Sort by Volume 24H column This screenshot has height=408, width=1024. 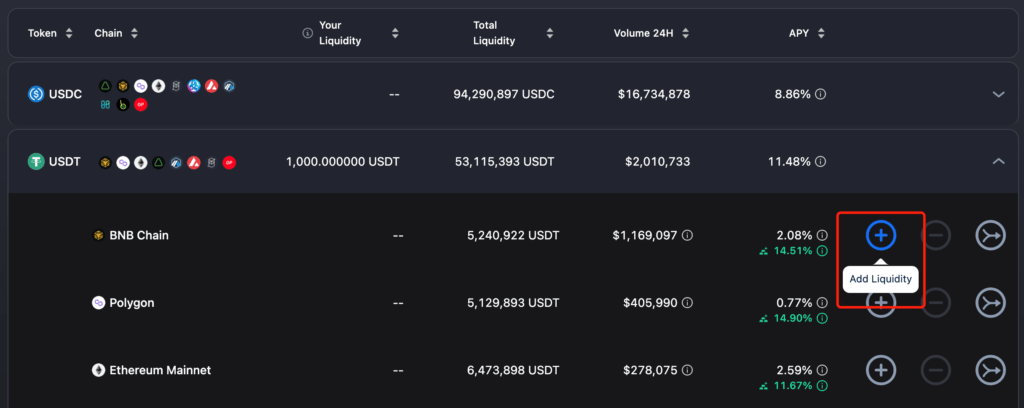click(x=684, y=33)
